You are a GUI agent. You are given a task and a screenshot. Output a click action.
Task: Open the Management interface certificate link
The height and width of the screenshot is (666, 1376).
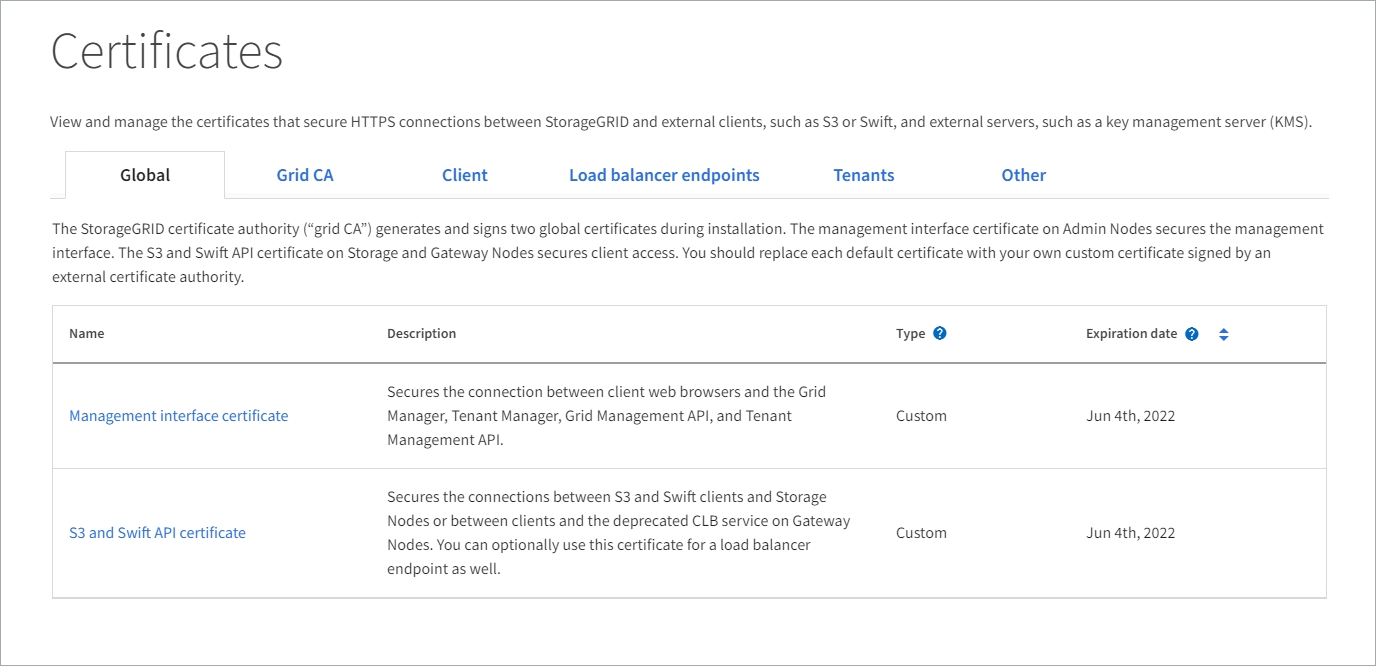click(x=178, y=416)
